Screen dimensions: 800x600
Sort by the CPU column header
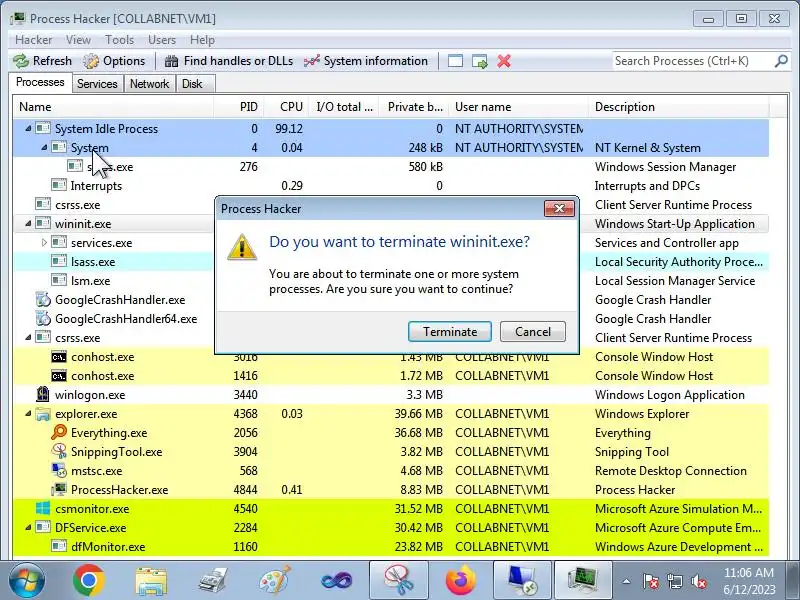click(286, 107)
